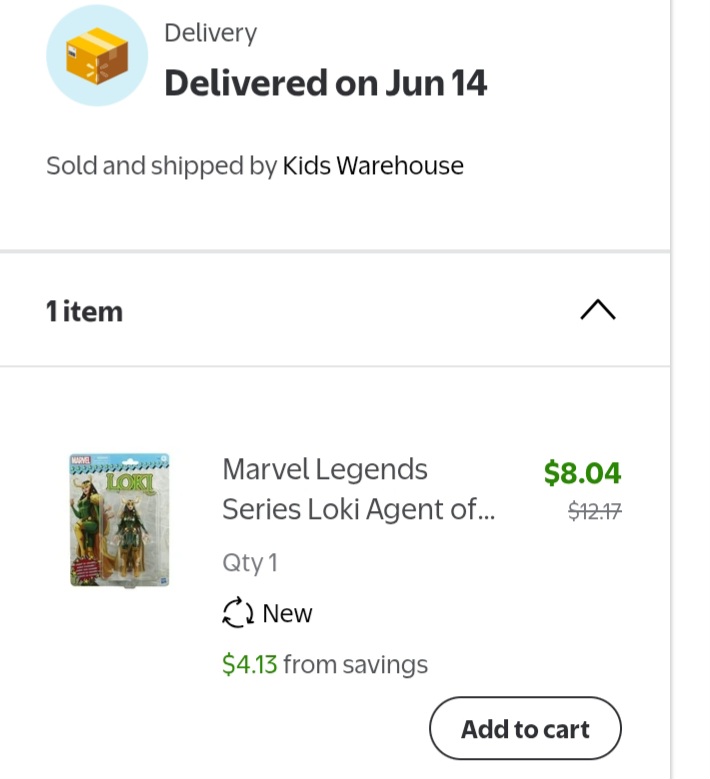The height and width of the screenshot is (779, 710).
Task: Click the 'Sold and shipped by' text
Action: point(161,166)
